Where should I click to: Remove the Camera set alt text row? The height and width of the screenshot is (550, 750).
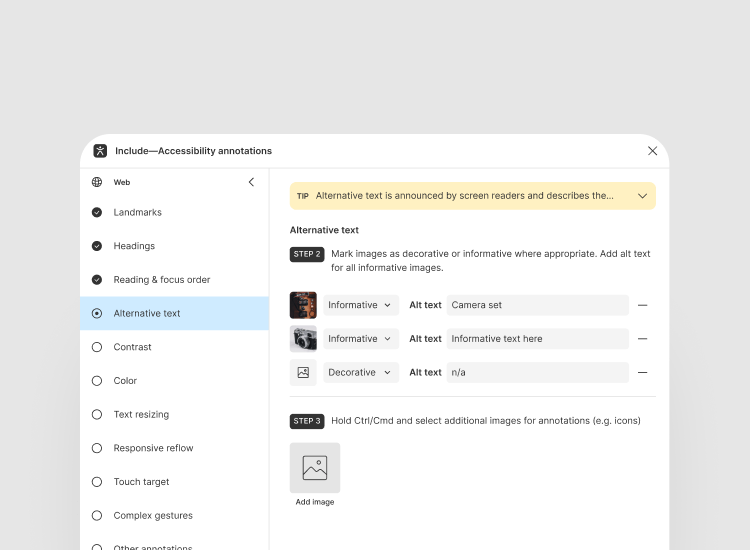point(642,305)
